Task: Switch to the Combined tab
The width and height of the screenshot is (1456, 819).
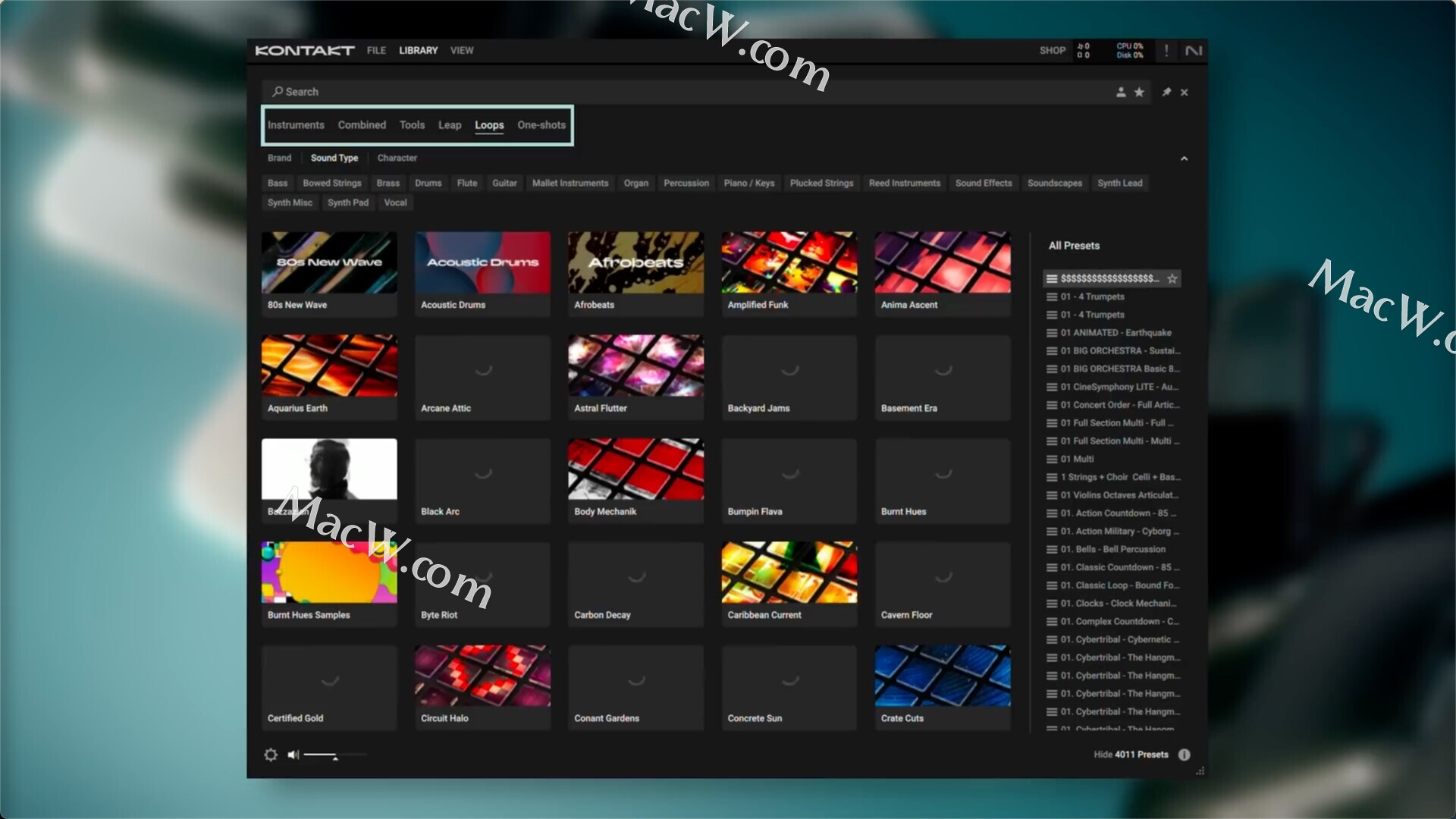Action: tap(362, 125)
